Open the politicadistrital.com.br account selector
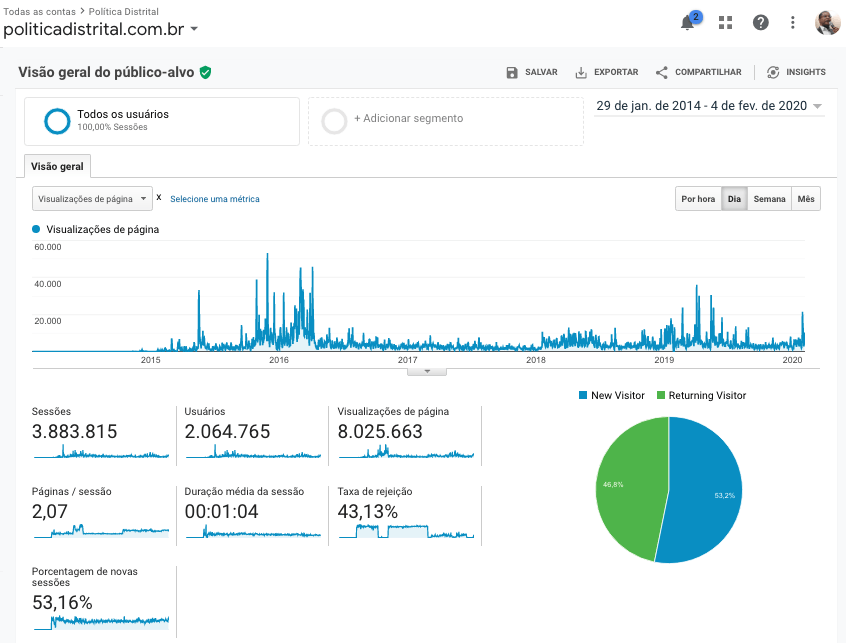 [101, 29]
